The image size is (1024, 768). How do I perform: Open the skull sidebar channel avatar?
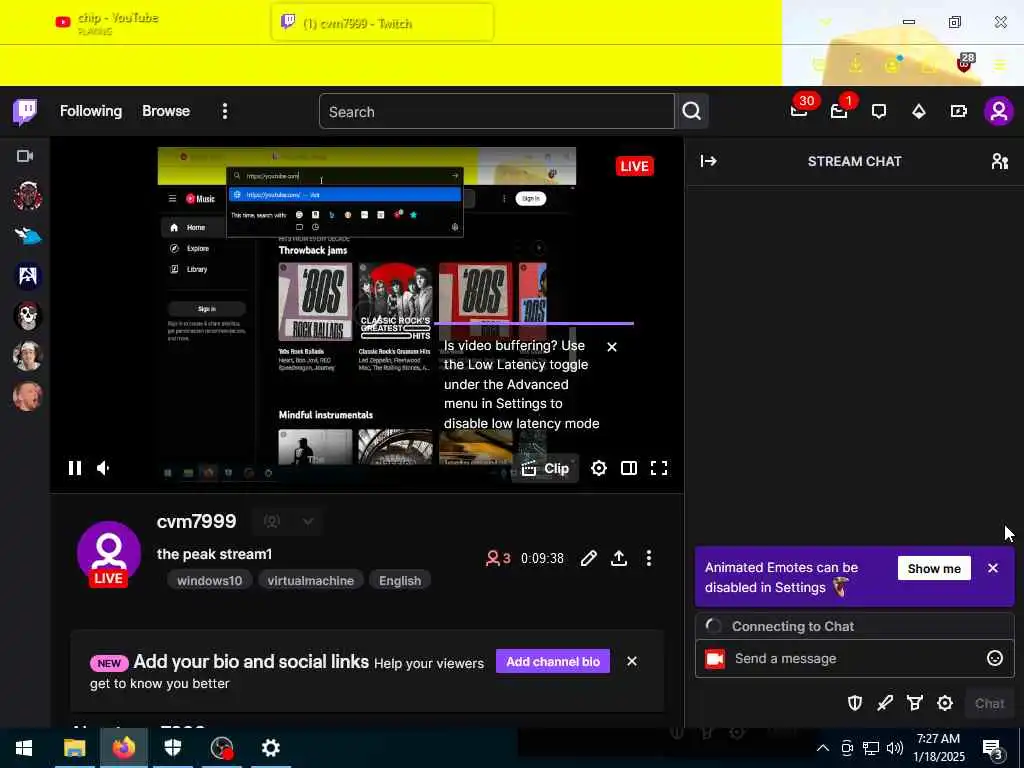tap(27, 316)
